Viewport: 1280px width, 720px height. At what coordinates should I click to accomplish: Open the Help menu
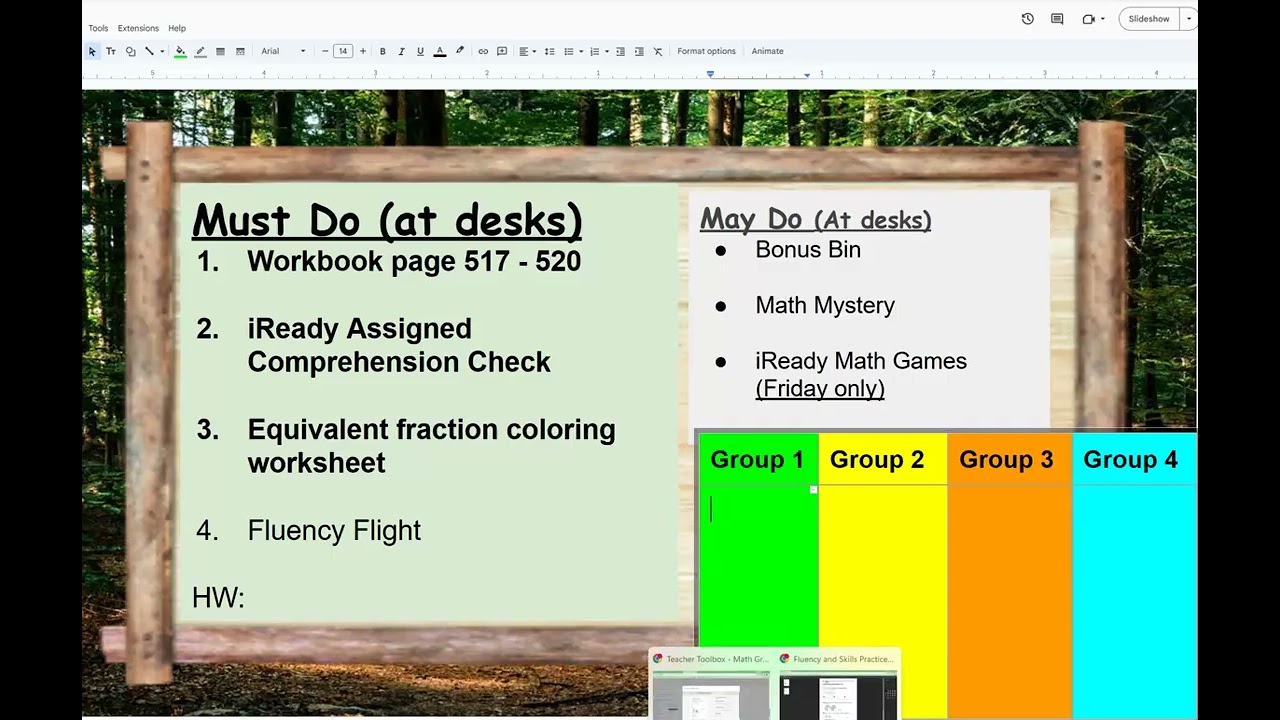coord(177,28)
